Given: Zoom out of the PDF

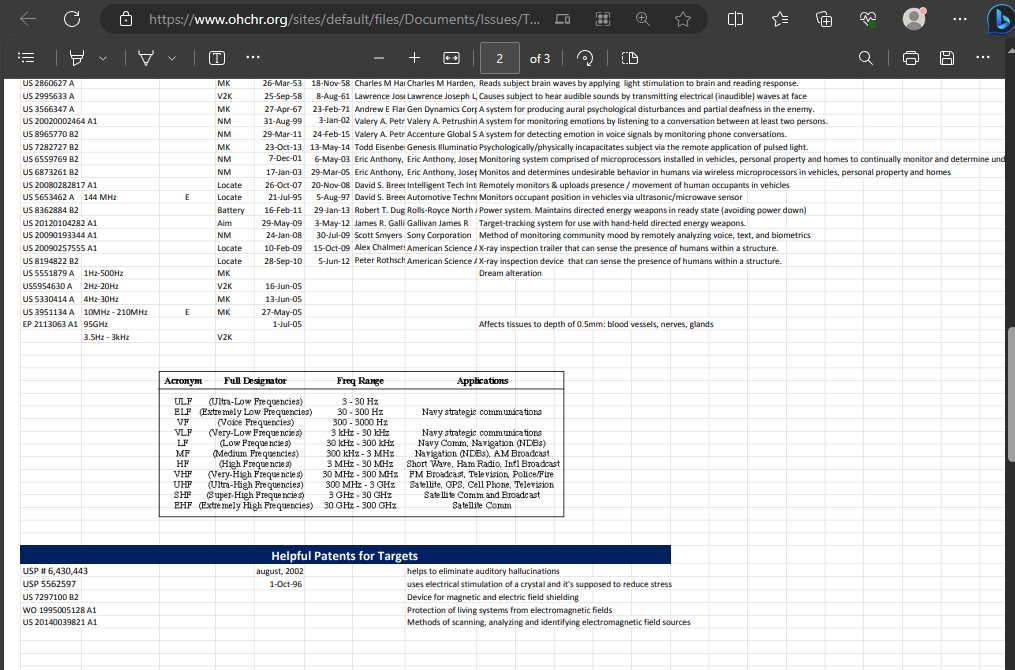Looking at the screenshot, I should click(379, 58).
